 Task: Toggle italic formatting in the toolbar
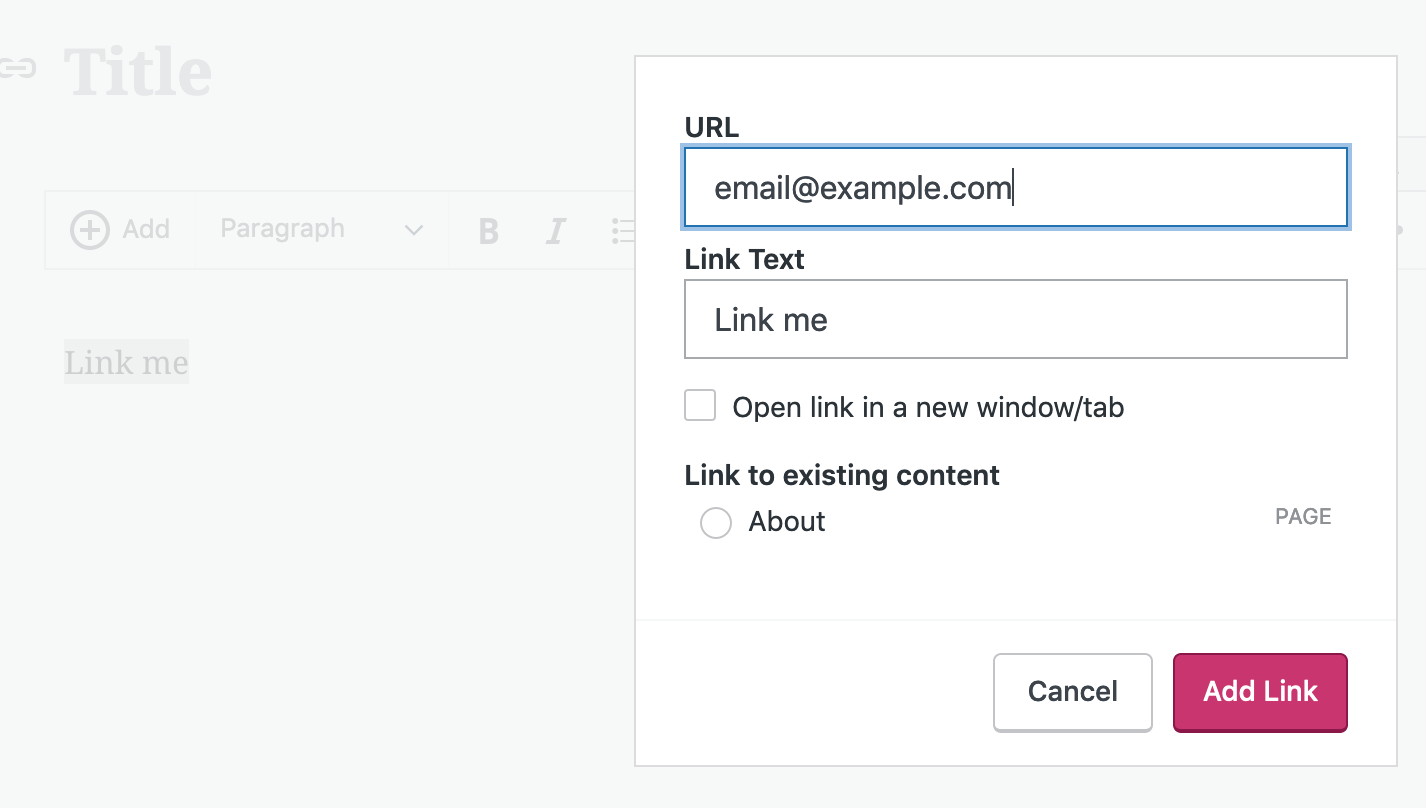click(556, 231)
